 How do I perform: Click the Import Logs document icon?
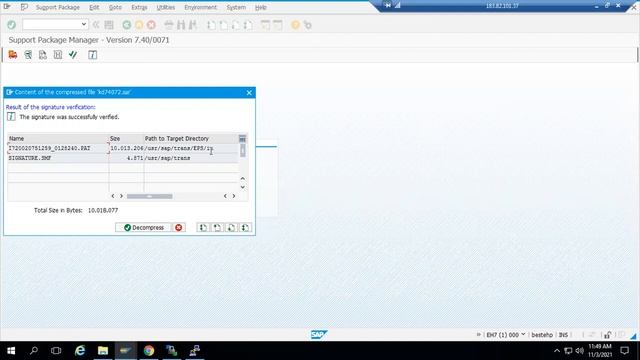[x=43, y=55]
